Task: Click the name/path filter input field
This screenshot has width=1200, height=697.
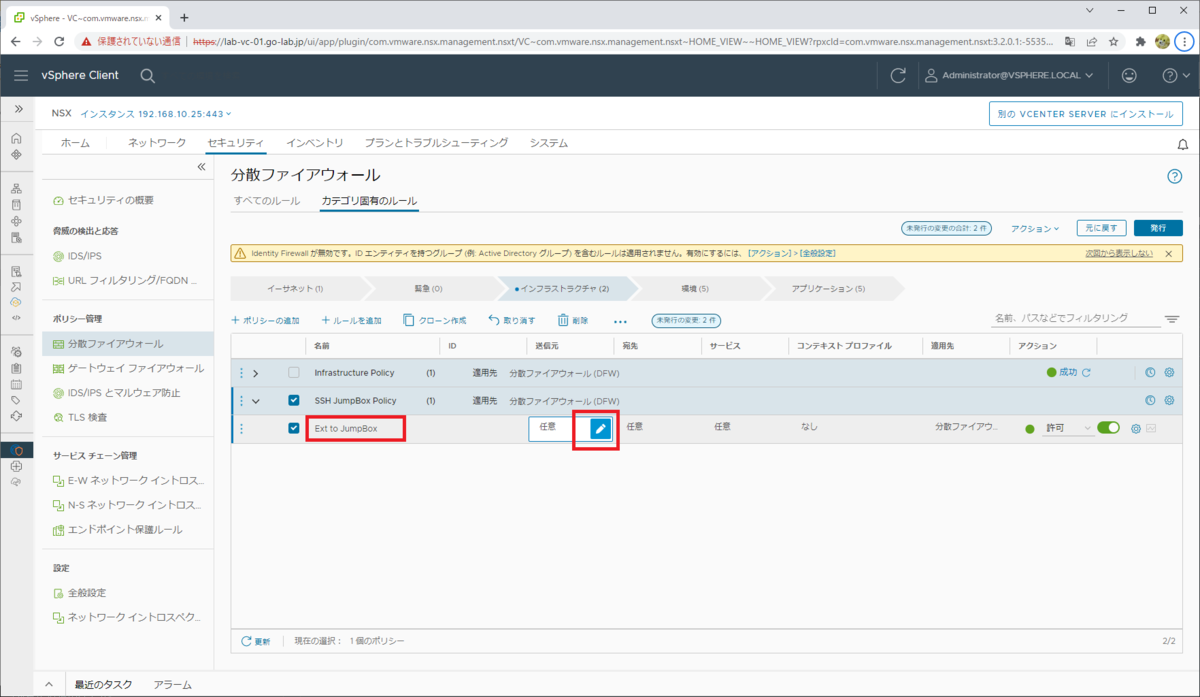Action: 1074,318
